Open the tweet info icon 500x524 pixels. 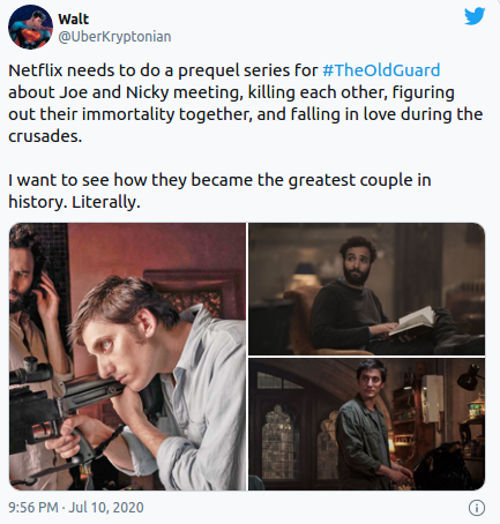[x=477, y=508]
